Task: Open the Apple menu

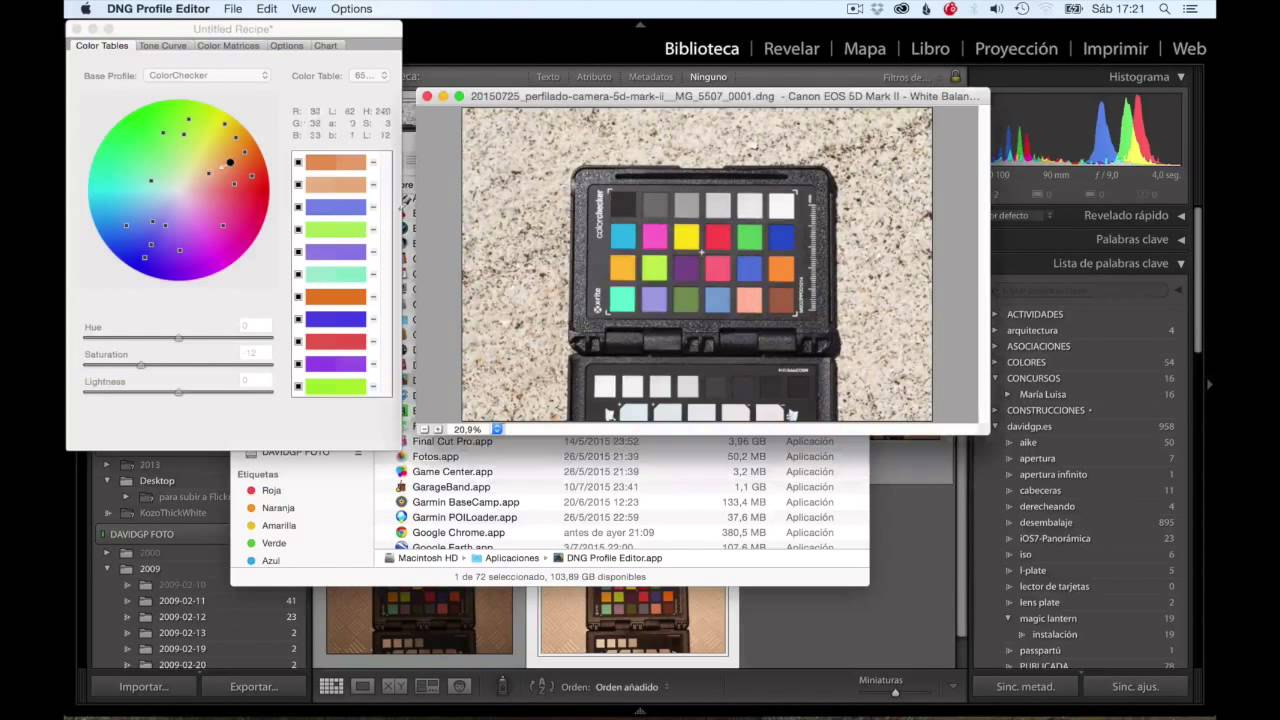Action: [x=86, y=9]
